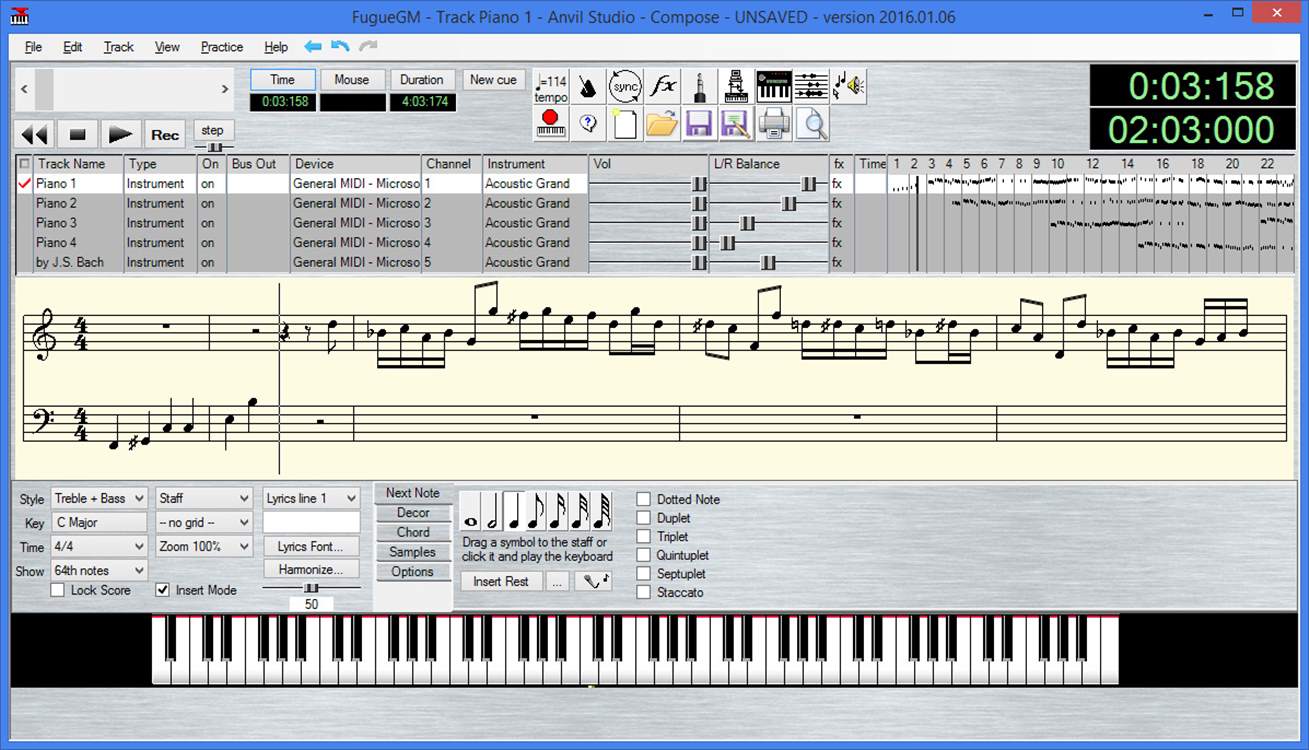Click the blue back arrow in menu bar
The width and height of the screenshot is (1309, 750).
coord(313,46)
